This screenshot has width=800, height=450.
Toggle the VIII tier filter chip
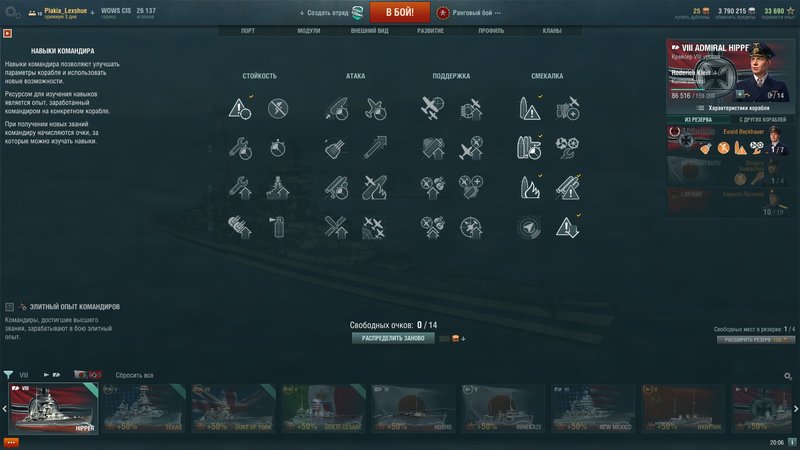pos(24,375)
